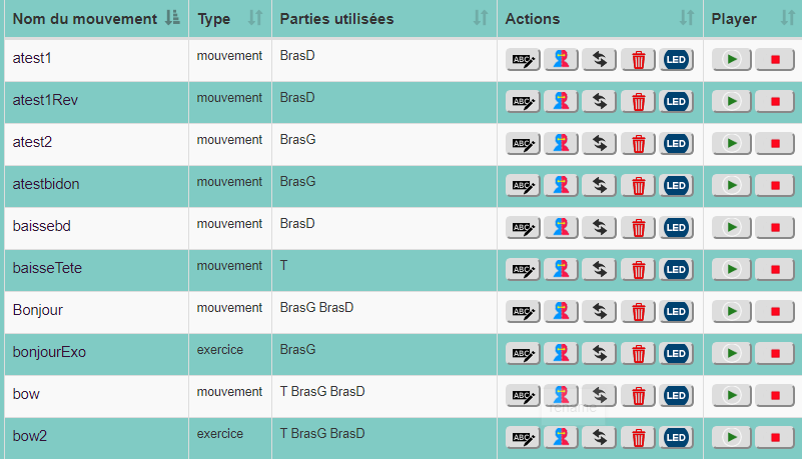802x459 pixels.
Task: Stop the atest2 movement
Action: coord(775,144)
